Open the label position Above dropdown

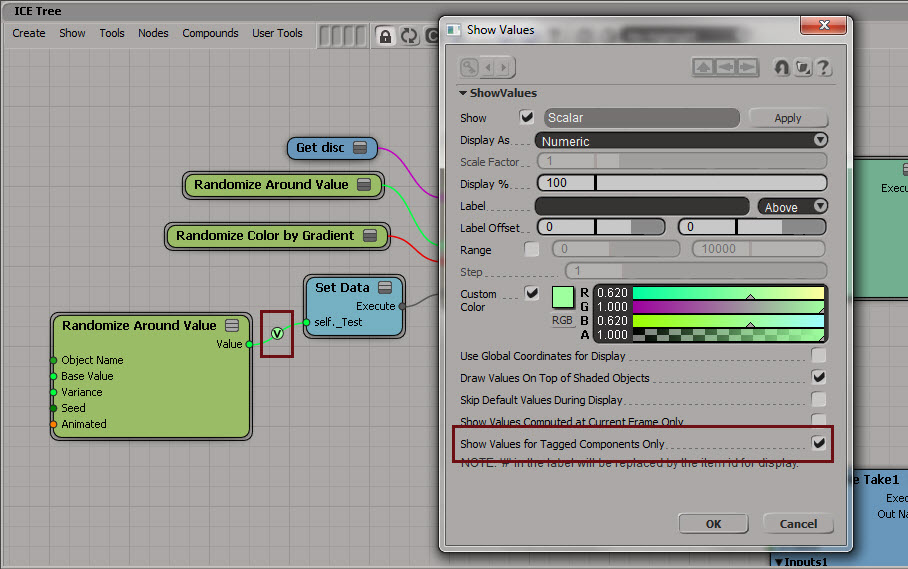pos(793,207)
